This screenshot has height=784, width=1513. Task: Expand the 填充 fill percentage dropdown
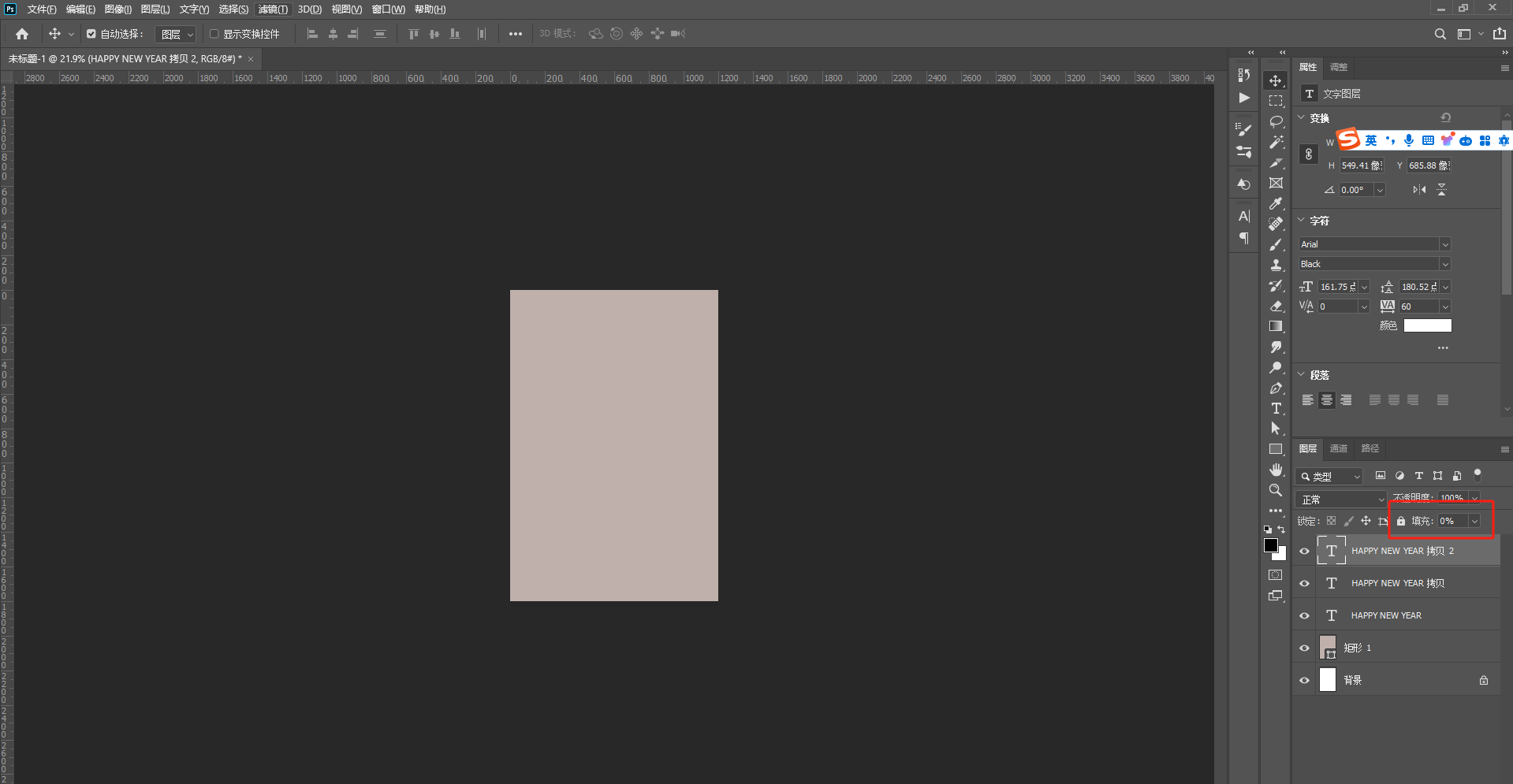[x=1474, y=521]
